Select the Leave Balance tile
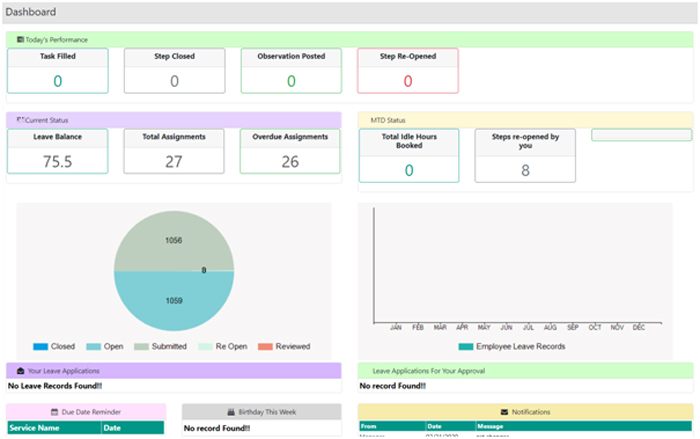The width and height of the screenshot is (700, 439). [x=57, y=151]
